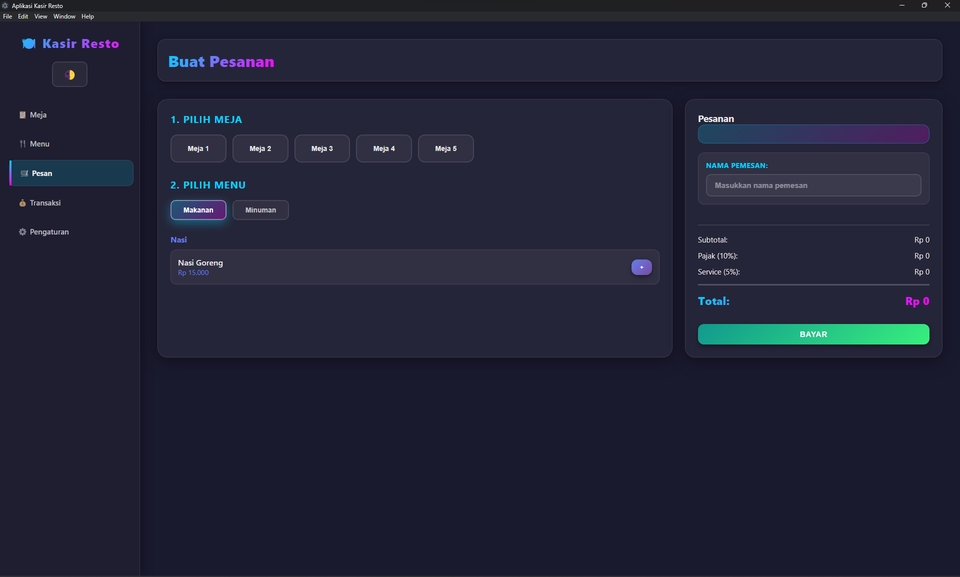This screenshot has height=577, width=960.
Task: Pick table Meja 4
Action: coord(384,148)
